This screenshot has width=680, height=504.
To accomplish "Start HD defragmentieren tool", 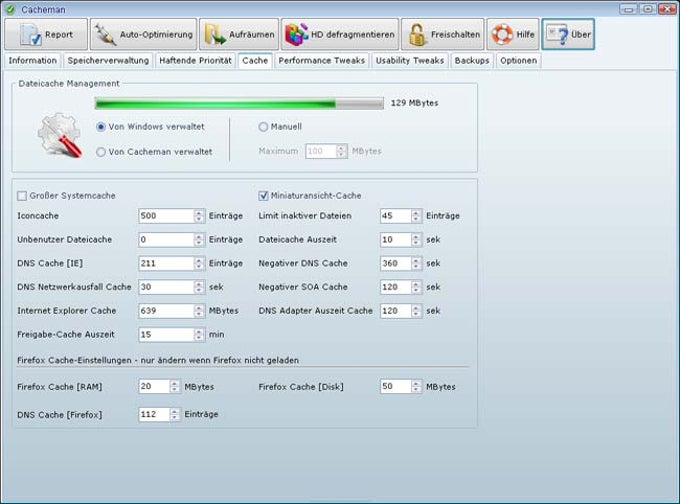I will click(340, 34).
